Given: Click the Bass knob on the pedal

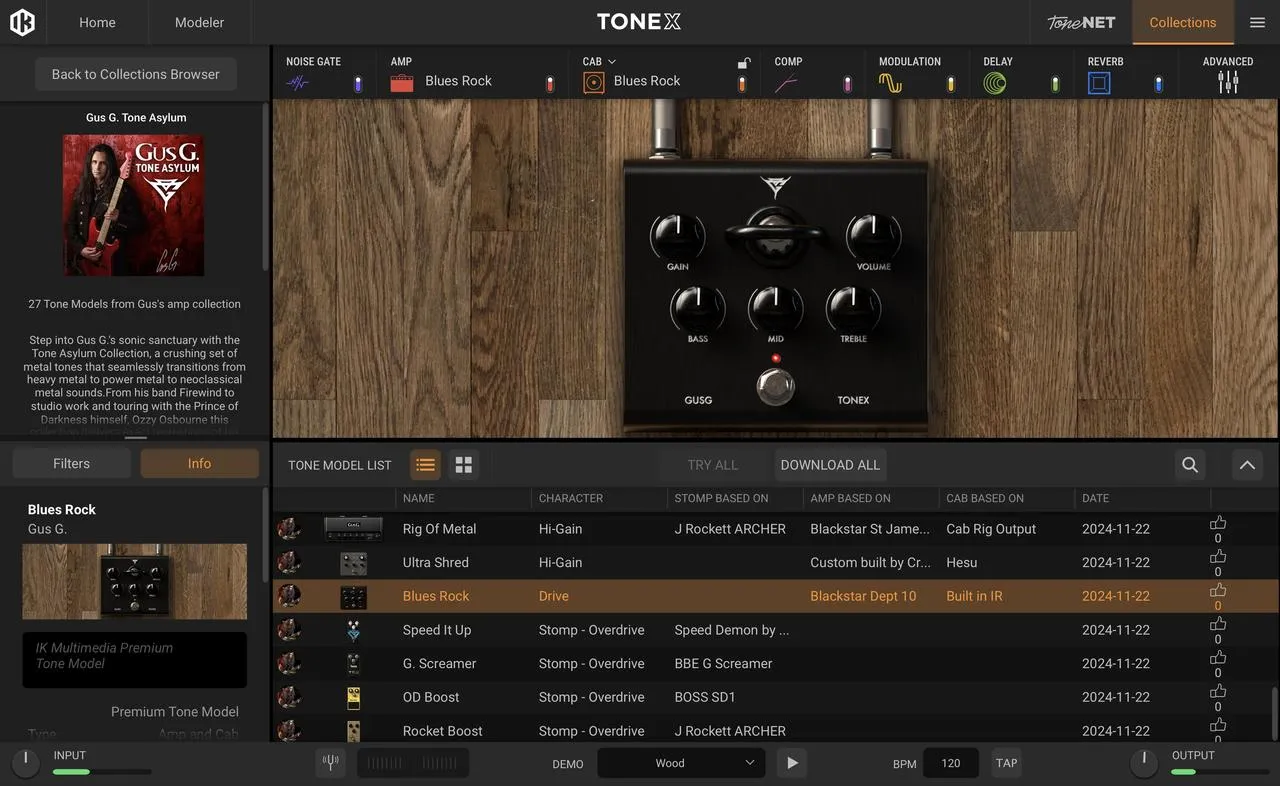Looking at the screenshot, I should (x=697, y=309).
